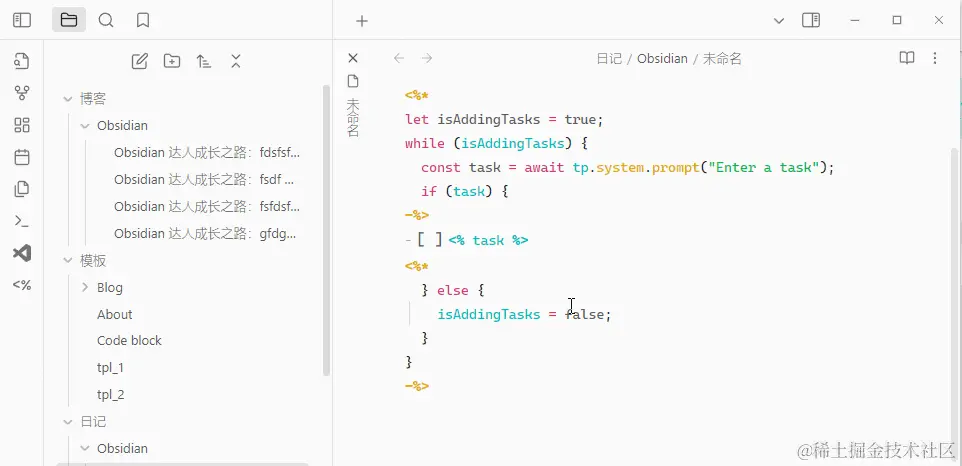Toggle the left sidebar collapse icon
This screenshot has height=466, width=962.
coord(22,20)
